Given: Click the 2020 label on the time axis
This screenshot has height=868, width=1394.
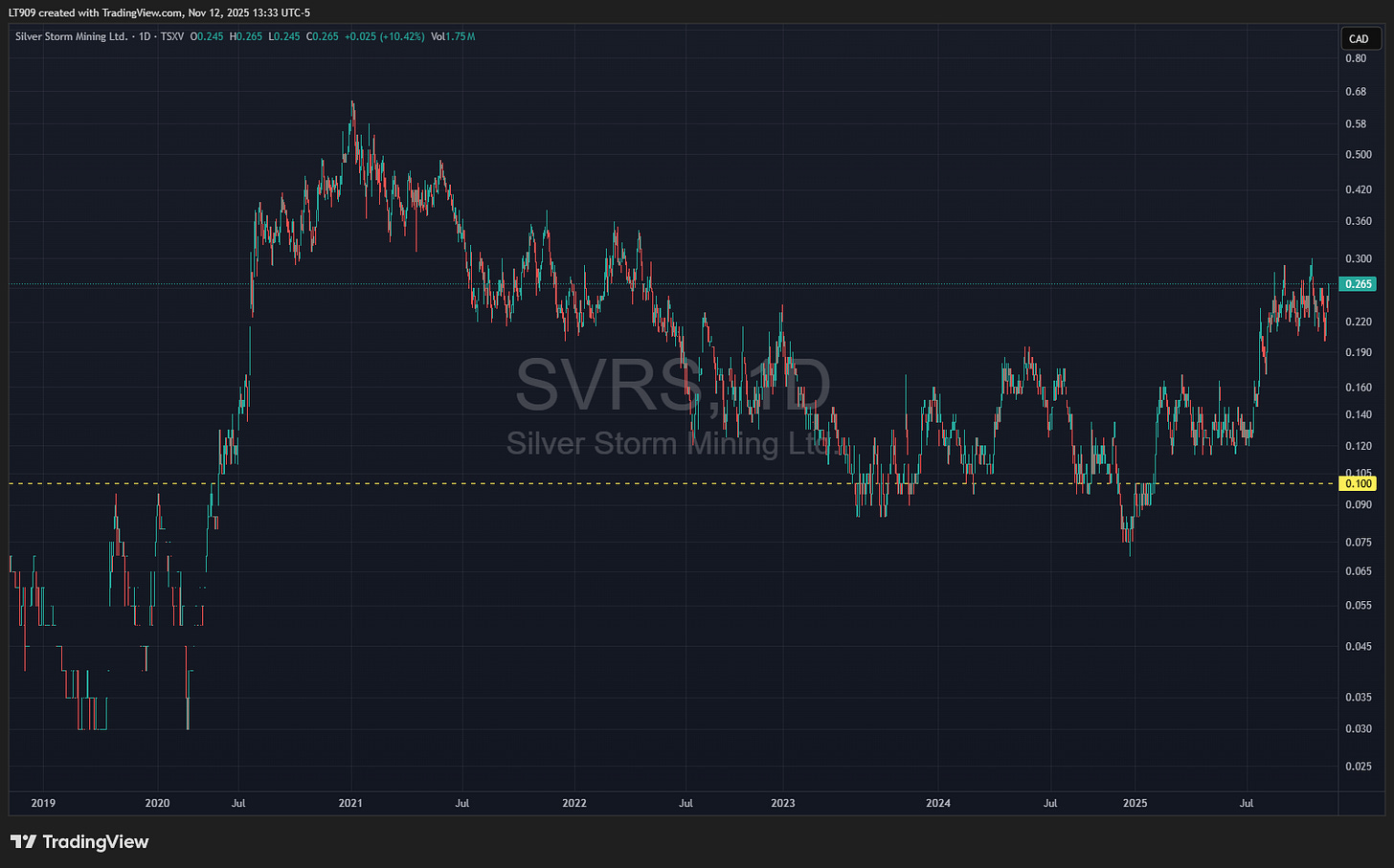Looking at the screenshot, I should 157,803.
